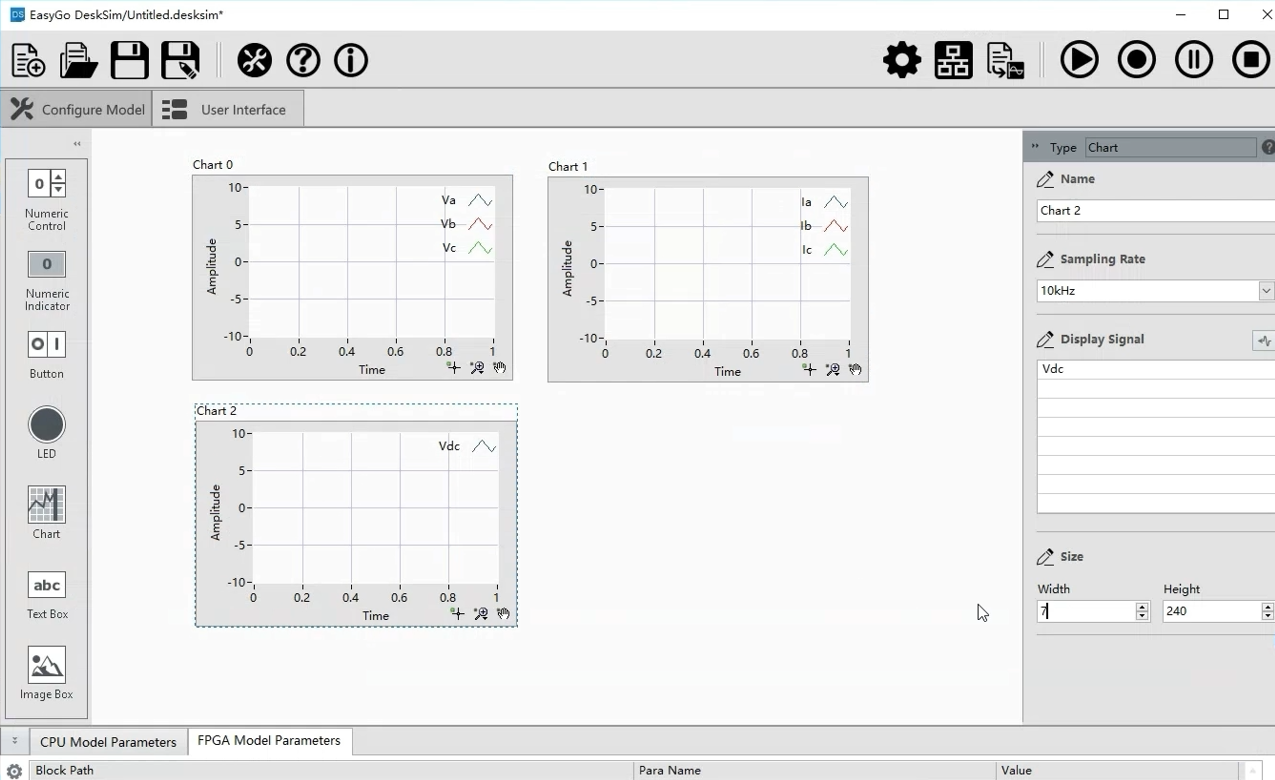Click the network topology icon in the toolbar

pyautogui.click(x=953, y=60)
